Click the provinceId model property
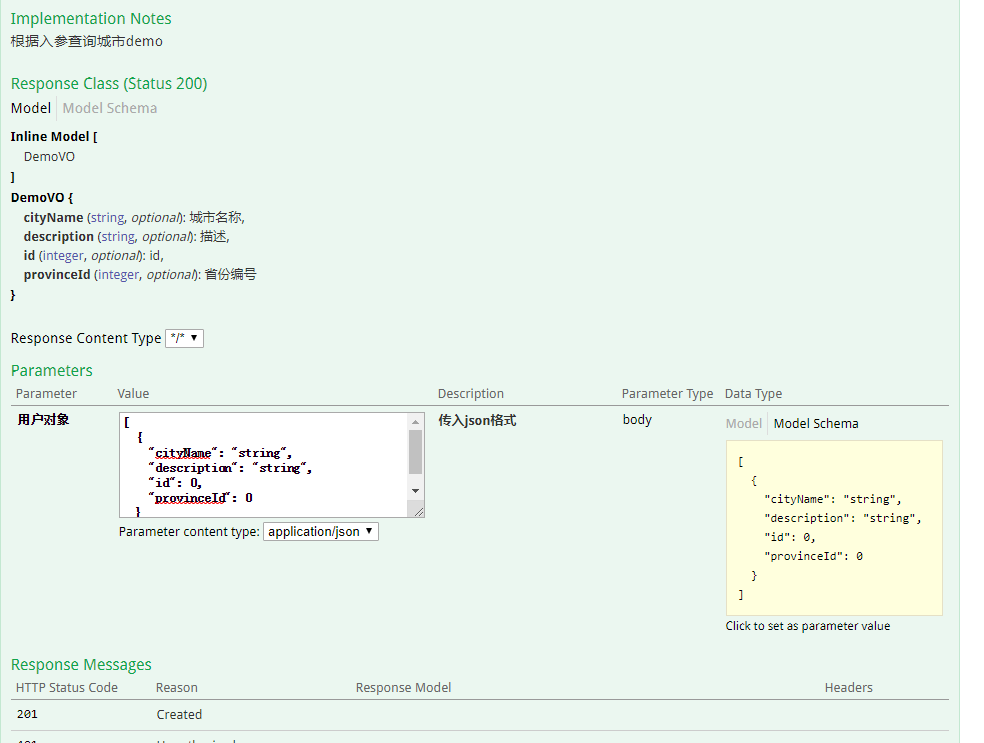984x743 pixels. click(57, 274)
